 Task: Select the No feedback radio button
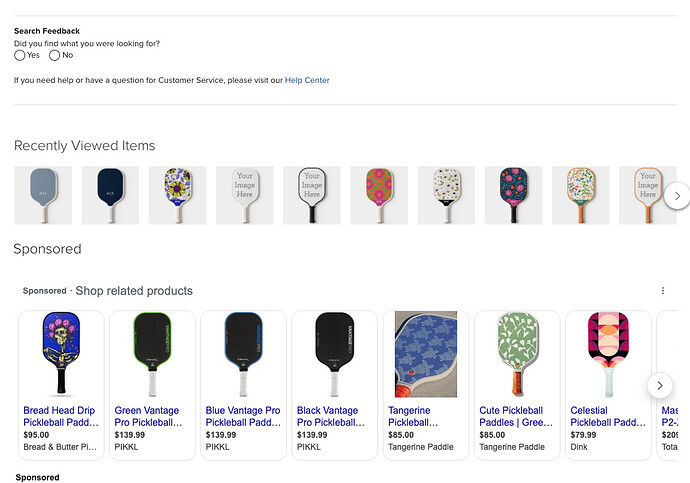pyautogui.click(x=55, y=55)
